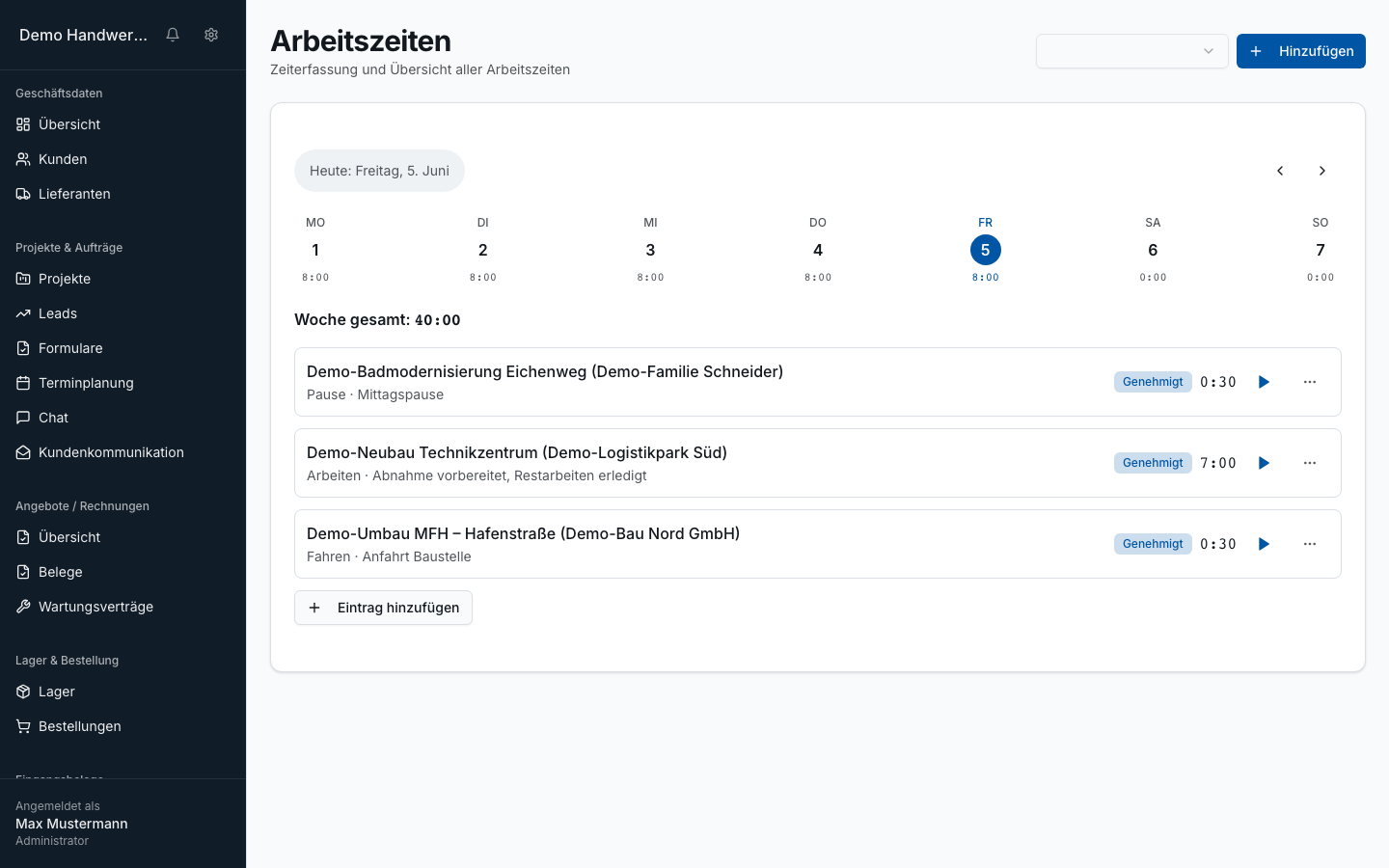The height and width of the screenshot is (868, 1389).
Task: Click the Belege receipt icon
Action: (23, 572)
